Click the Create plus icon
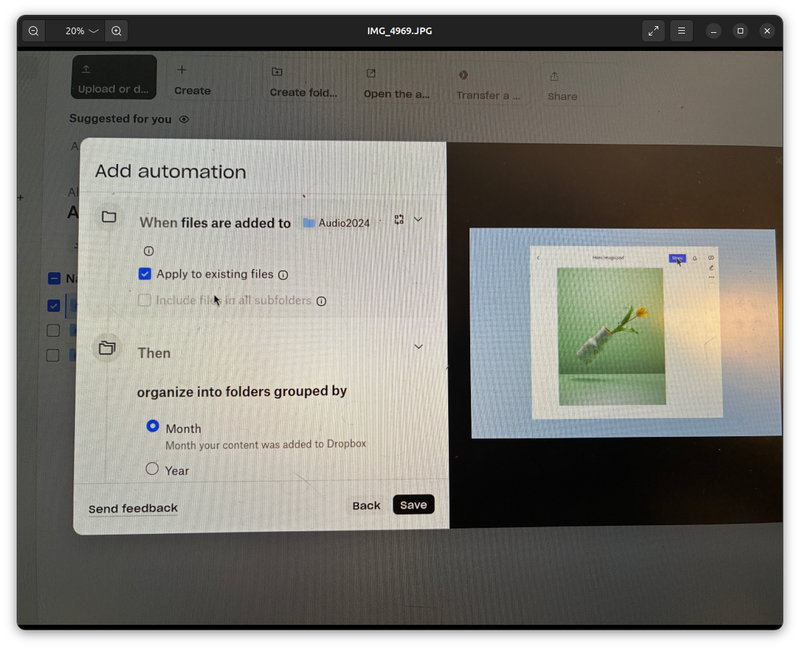 click(x=181, y=70)
